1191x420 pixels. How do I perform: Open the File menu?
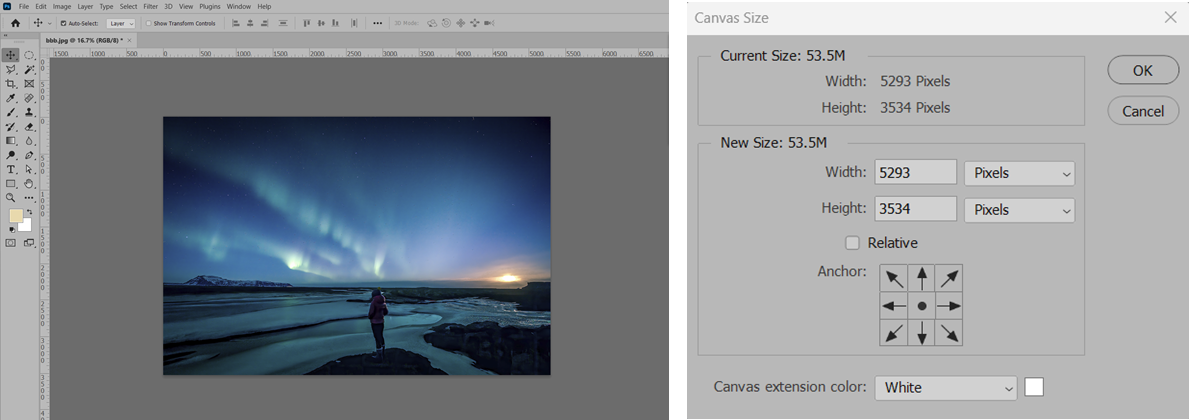(24, 6)
